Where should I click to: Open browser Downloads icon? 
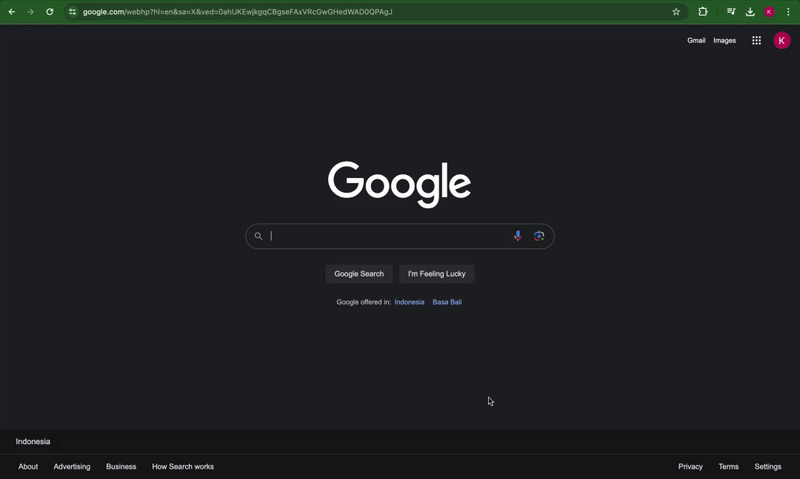click(x=750, y=12)
